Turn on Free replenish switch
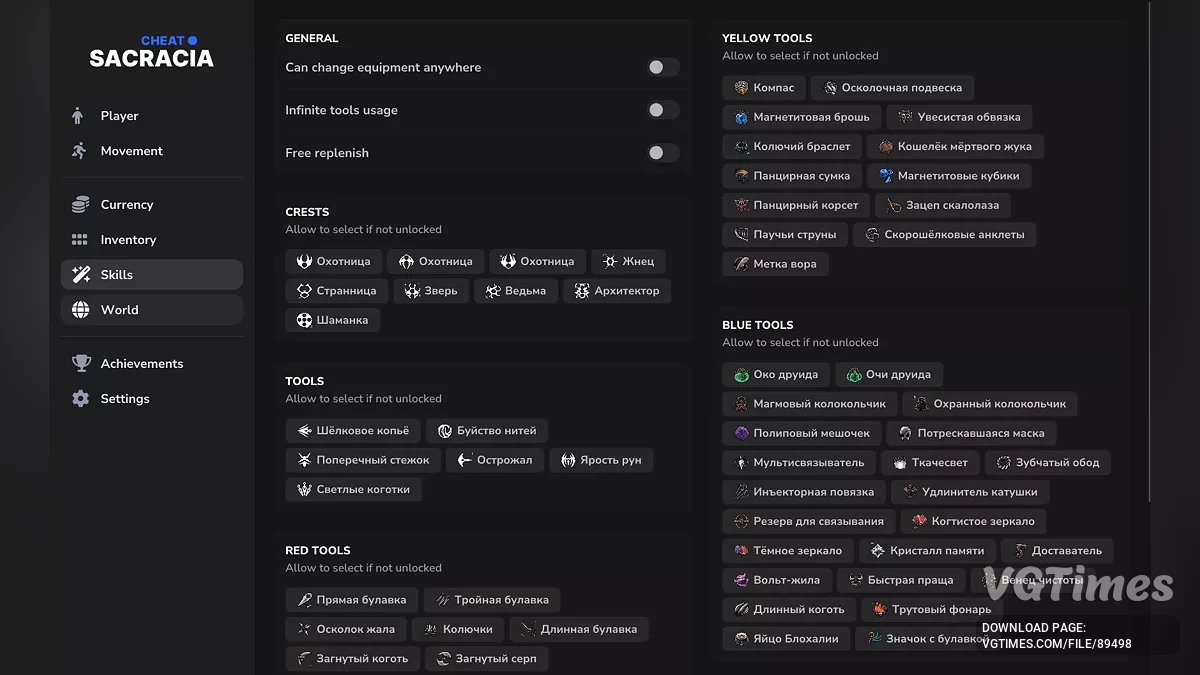1200x675 pixels. (x=663, y=153)
